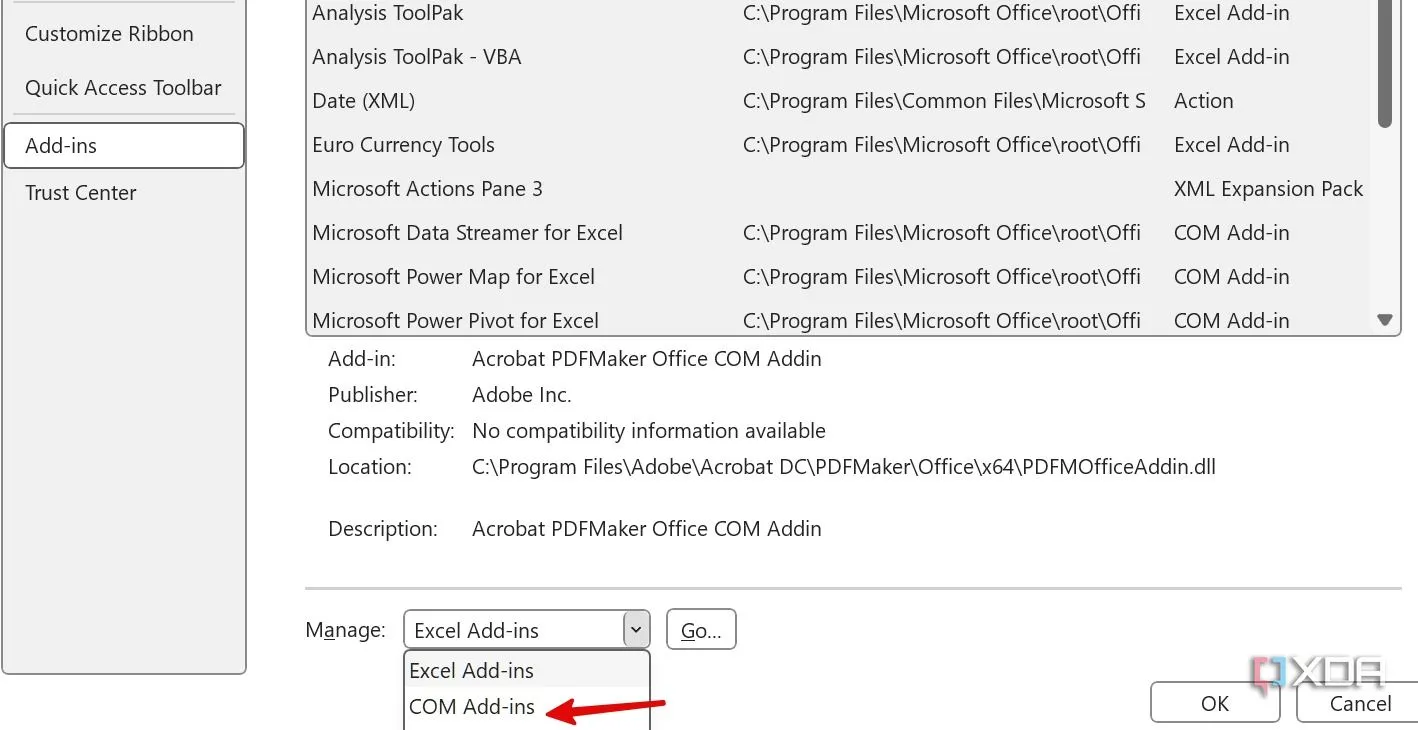Click the PDFMOfficeAddin.dll location path
The width and height of the screenshot is (1418, 730).
[843, 467]
